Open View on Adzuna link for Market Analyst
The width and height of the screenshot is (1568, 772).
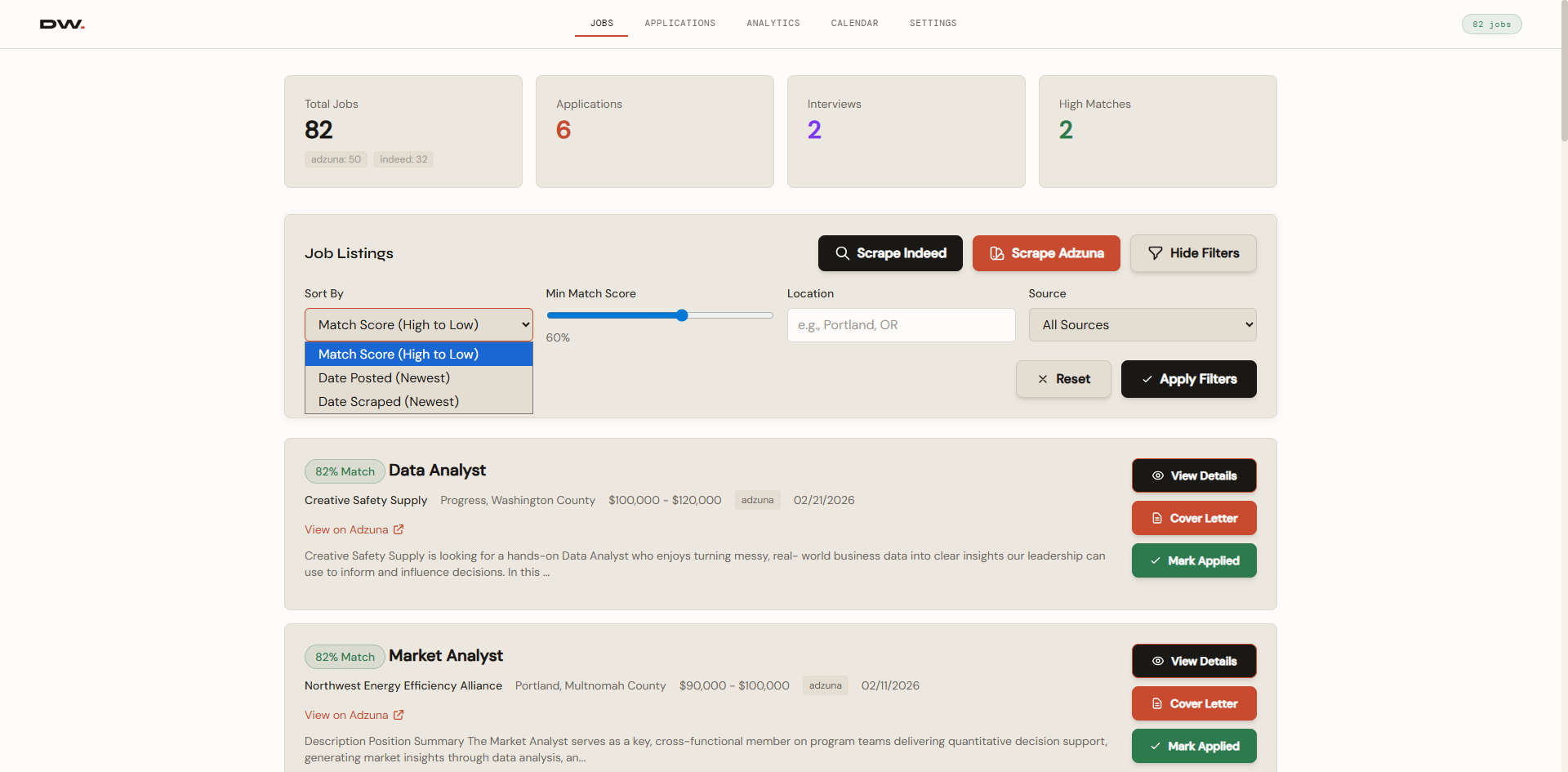(x=354, y=715)
